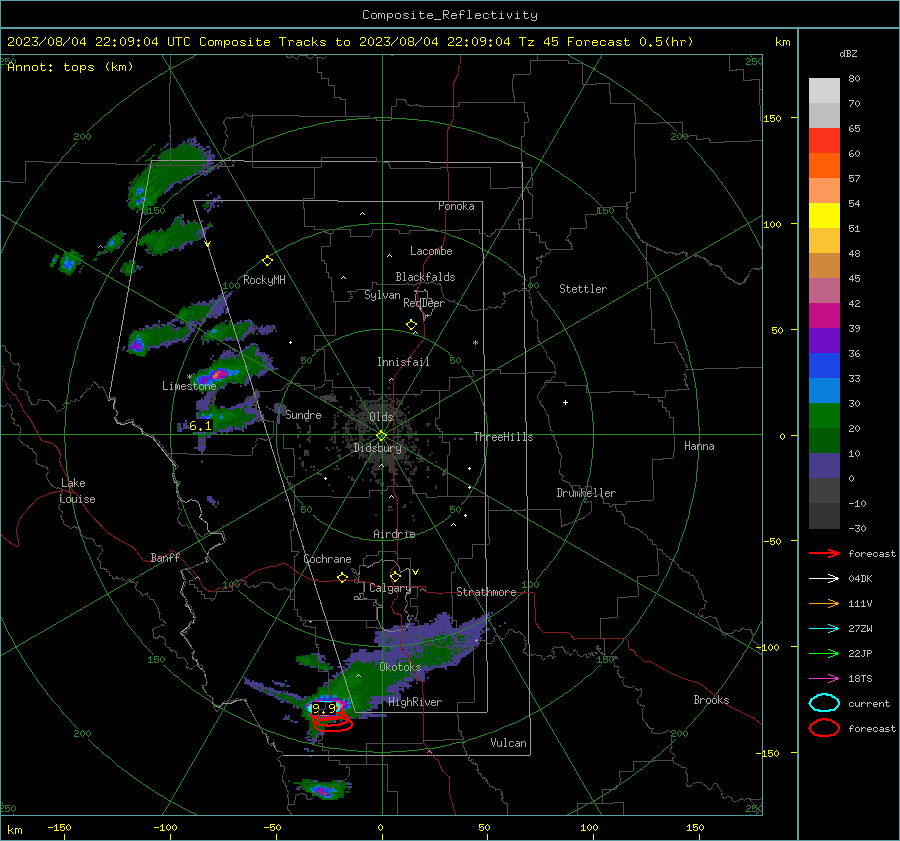The height and width of the screenshot is (841, 900).
Task: Click the HighRiver city label
Action: [415, 702]
